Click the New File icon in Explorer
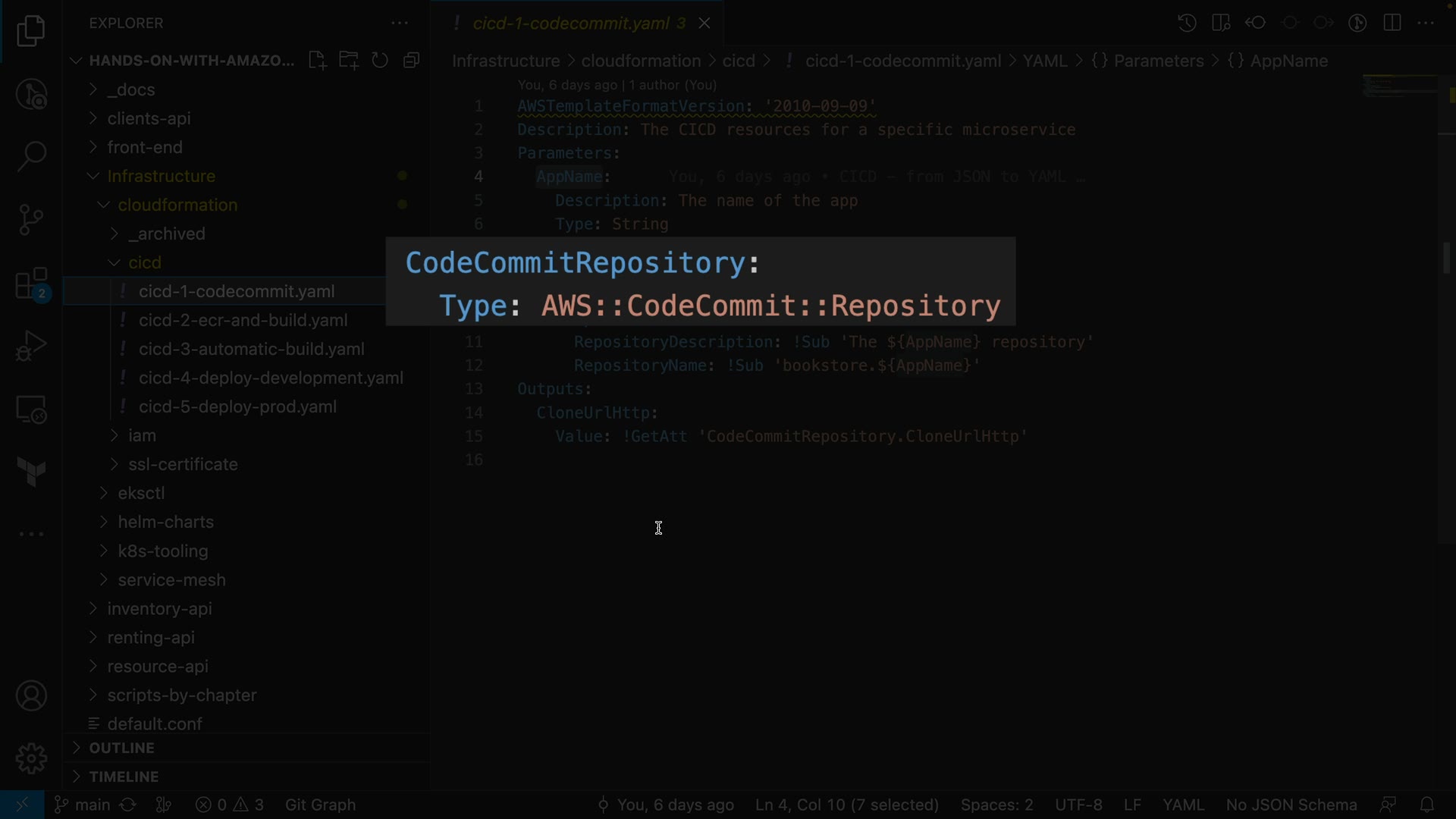The height and width of the screenshot is (819, 1456). click(318, 61)
